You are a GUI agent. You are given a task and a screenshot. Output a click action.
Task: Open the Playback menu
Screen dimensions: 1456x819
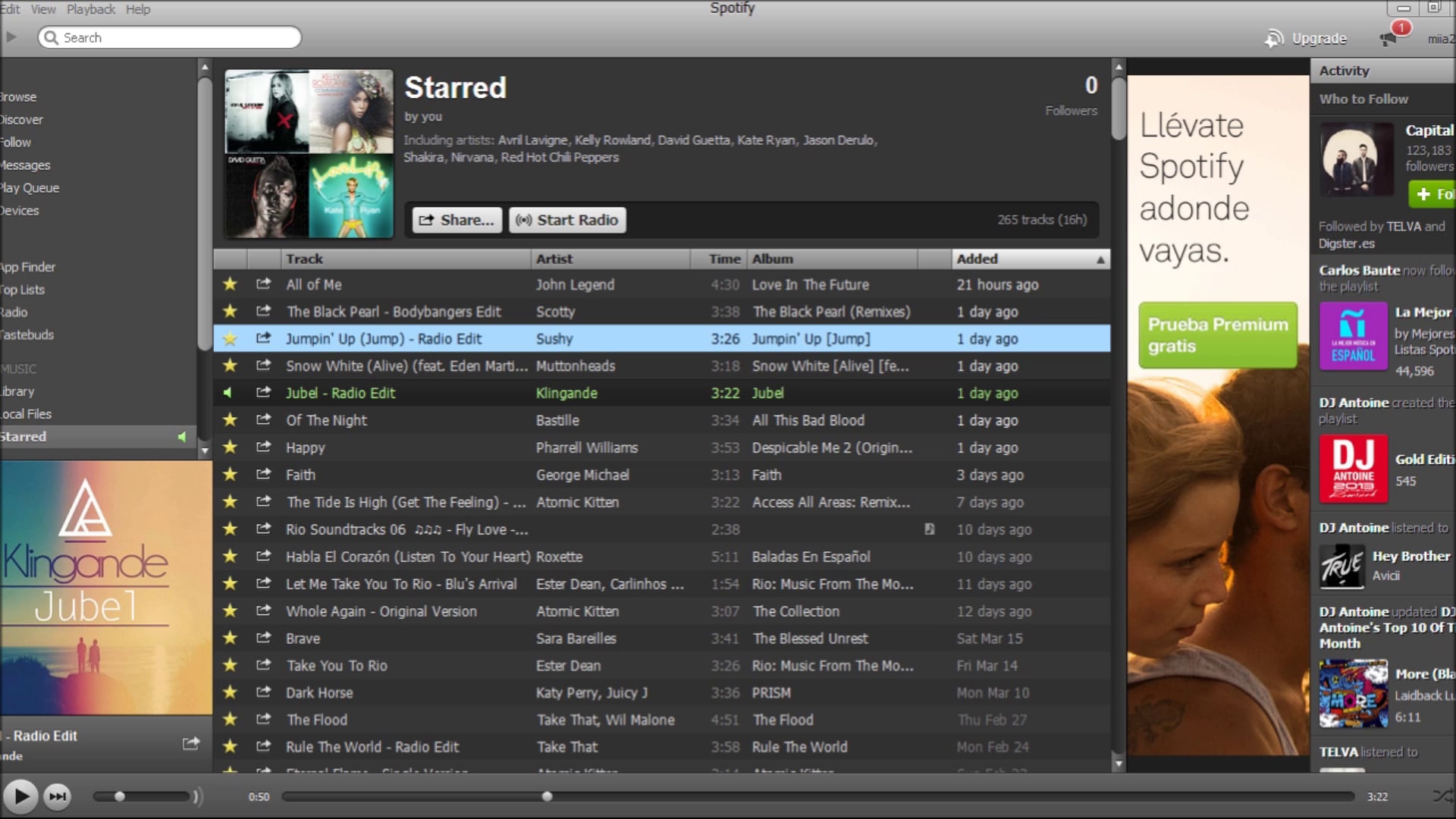[91, 9]
